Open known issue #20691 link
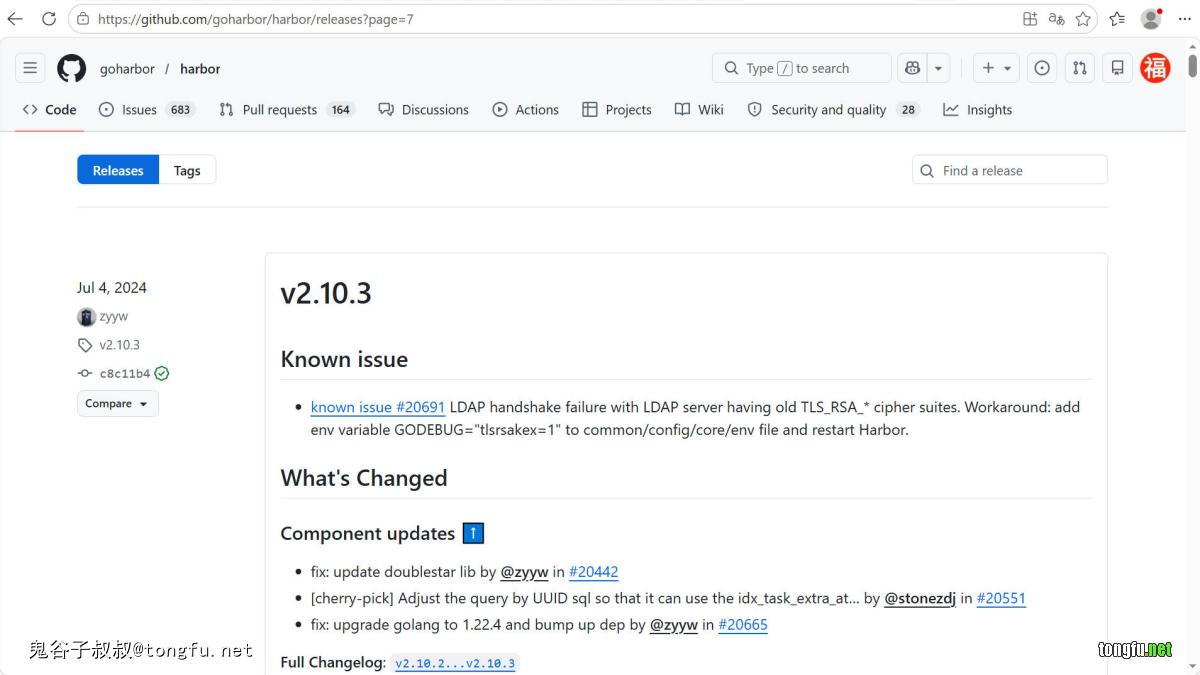The height and width of the screenshot is (675, 1200). (378, 407)
